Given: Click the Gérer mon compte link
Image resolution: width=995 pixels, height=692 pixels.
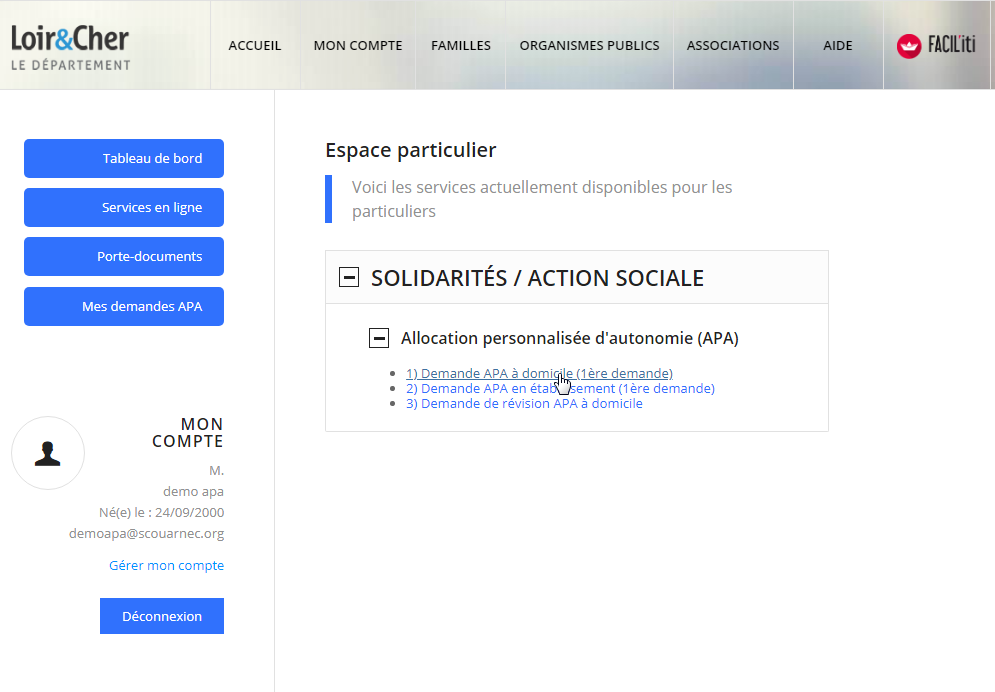Looking at the screenshot, I should click(166, 565).
